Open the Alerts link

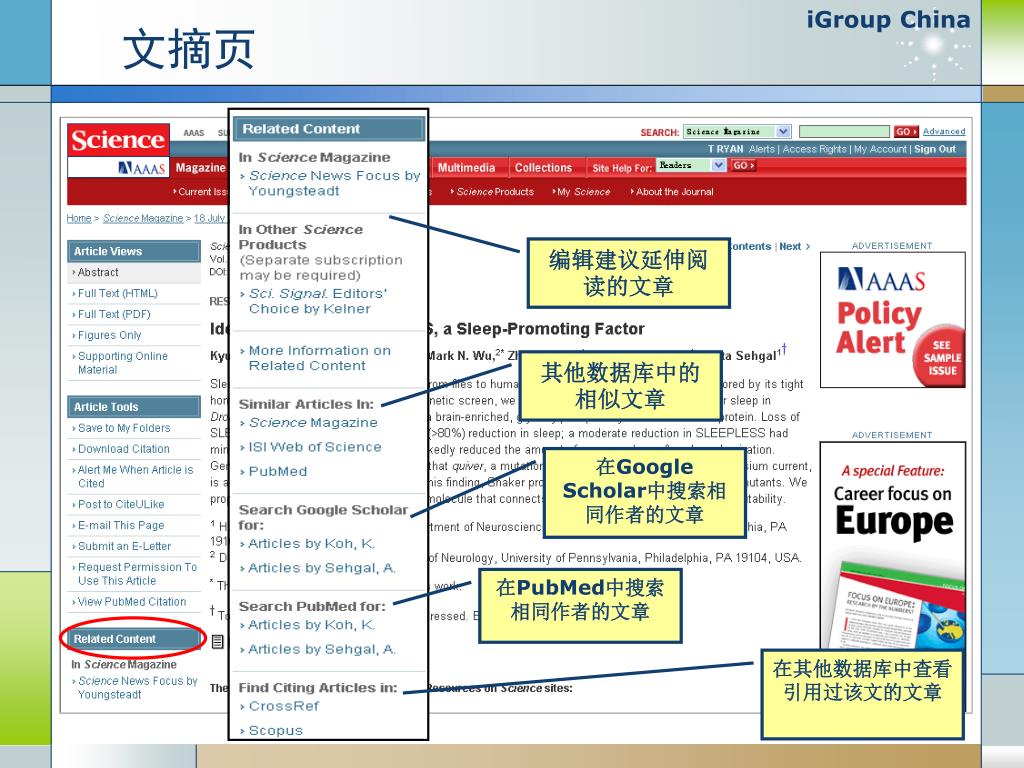pyautogui.click(x=761, y=149)
